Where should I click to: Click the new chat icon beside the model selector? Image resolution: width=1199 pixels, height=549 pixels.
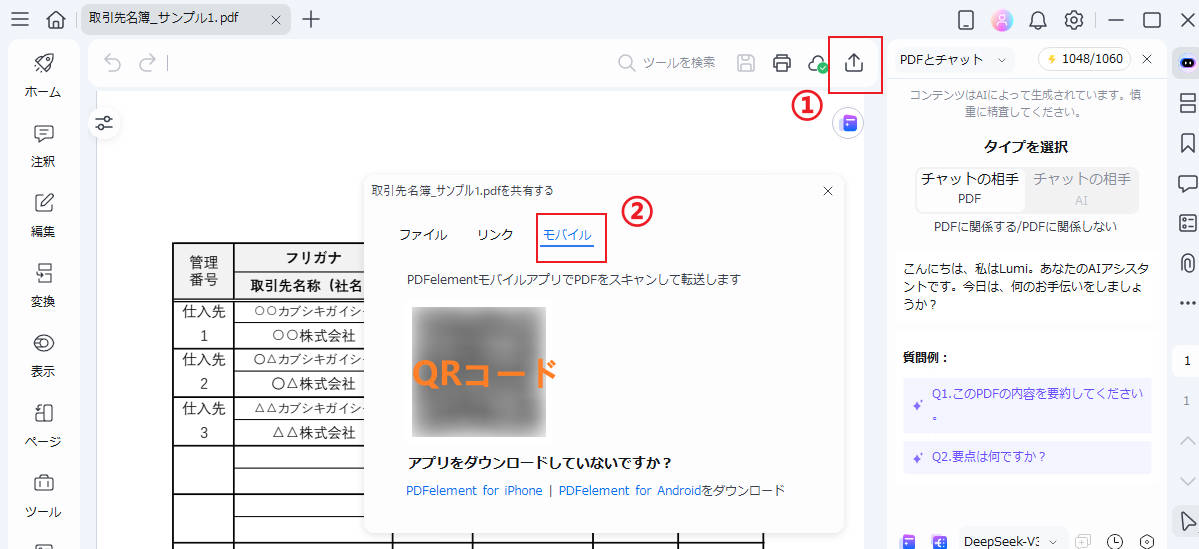click(x=1082, y=541)
